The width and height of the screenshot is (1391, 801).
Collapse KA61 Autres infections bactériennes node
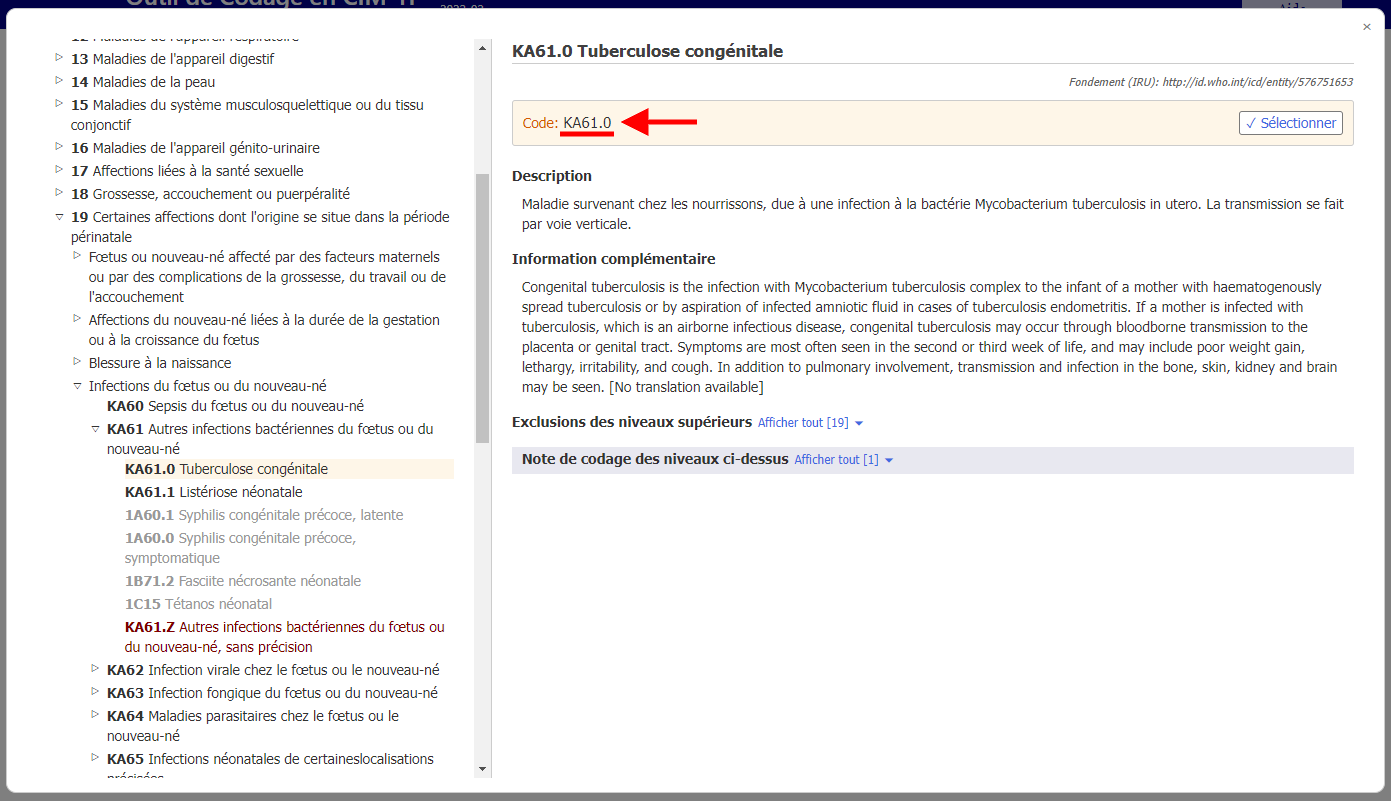[95, 429]
